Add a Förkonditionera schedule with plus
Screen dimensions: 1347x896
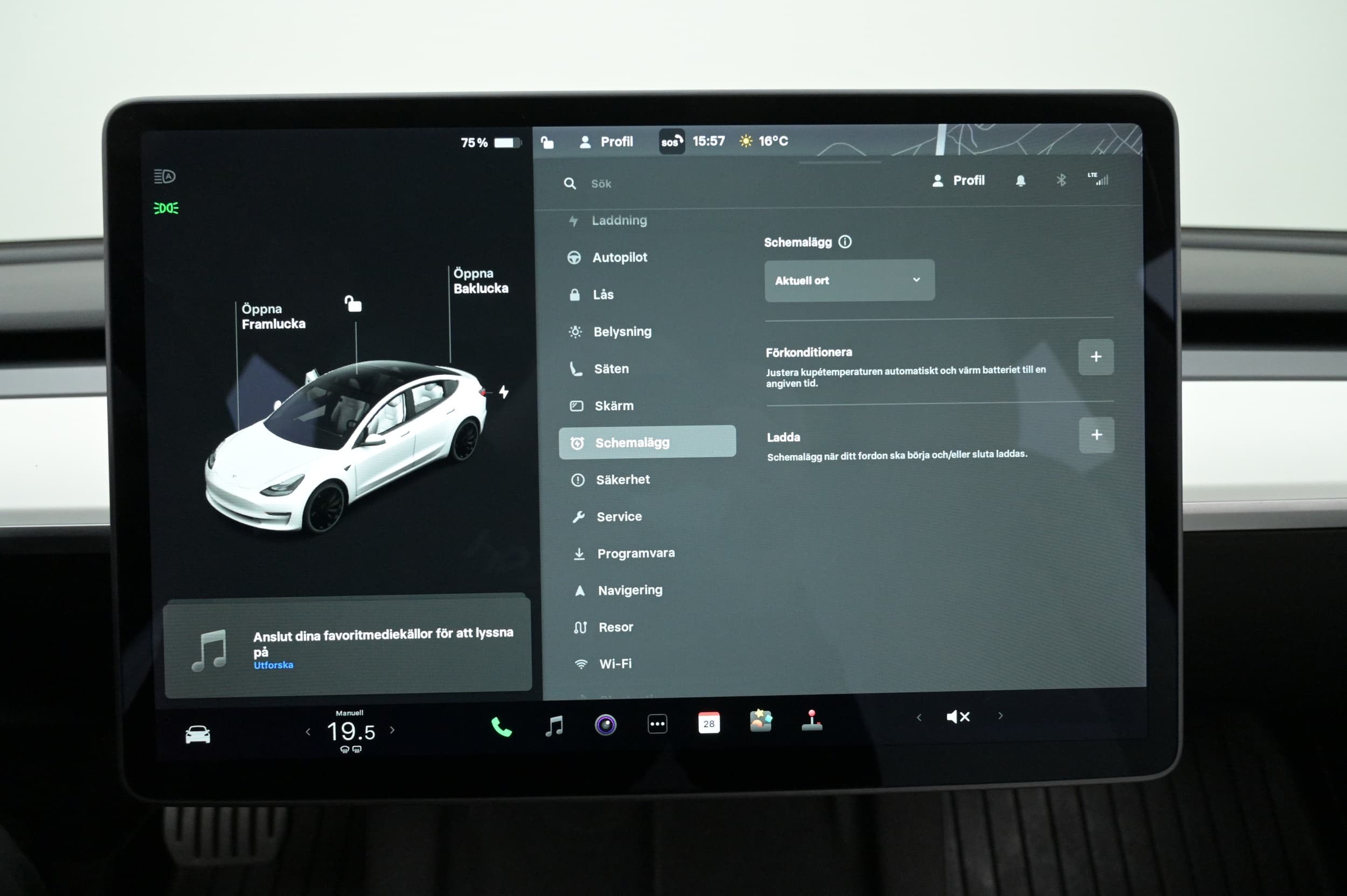pos(1095,357)
